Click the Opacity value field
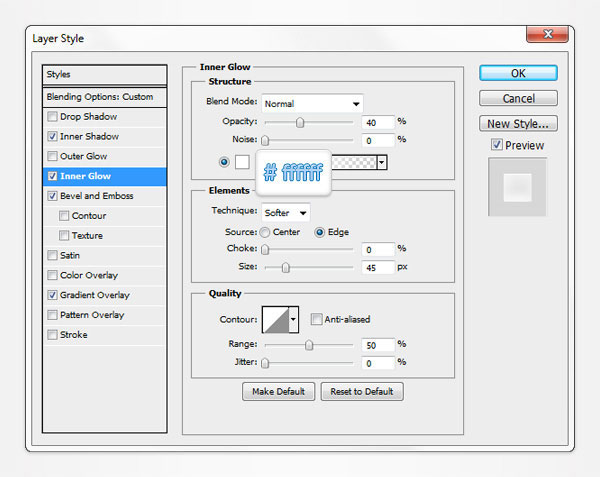The image size is (600, 477). pyautogui.click(x=378, y=122)
